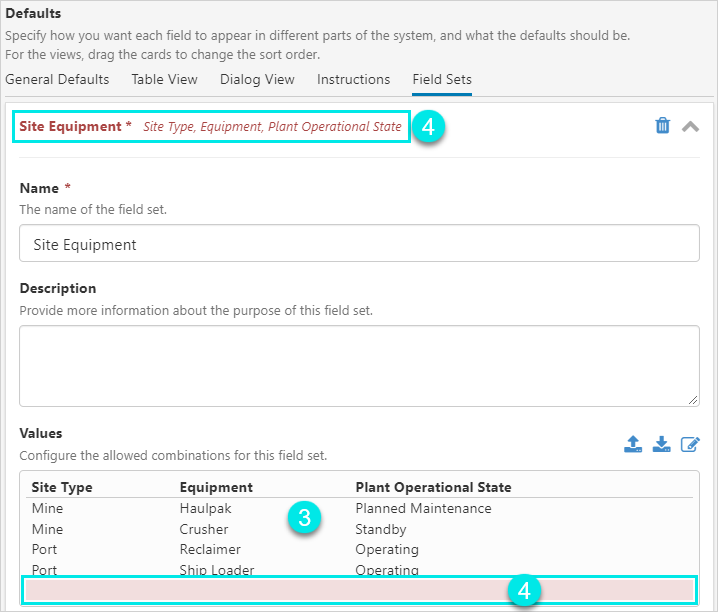The image size is (718, 612).
Task: Click the upload values icon
Action: tap(632, 444)
